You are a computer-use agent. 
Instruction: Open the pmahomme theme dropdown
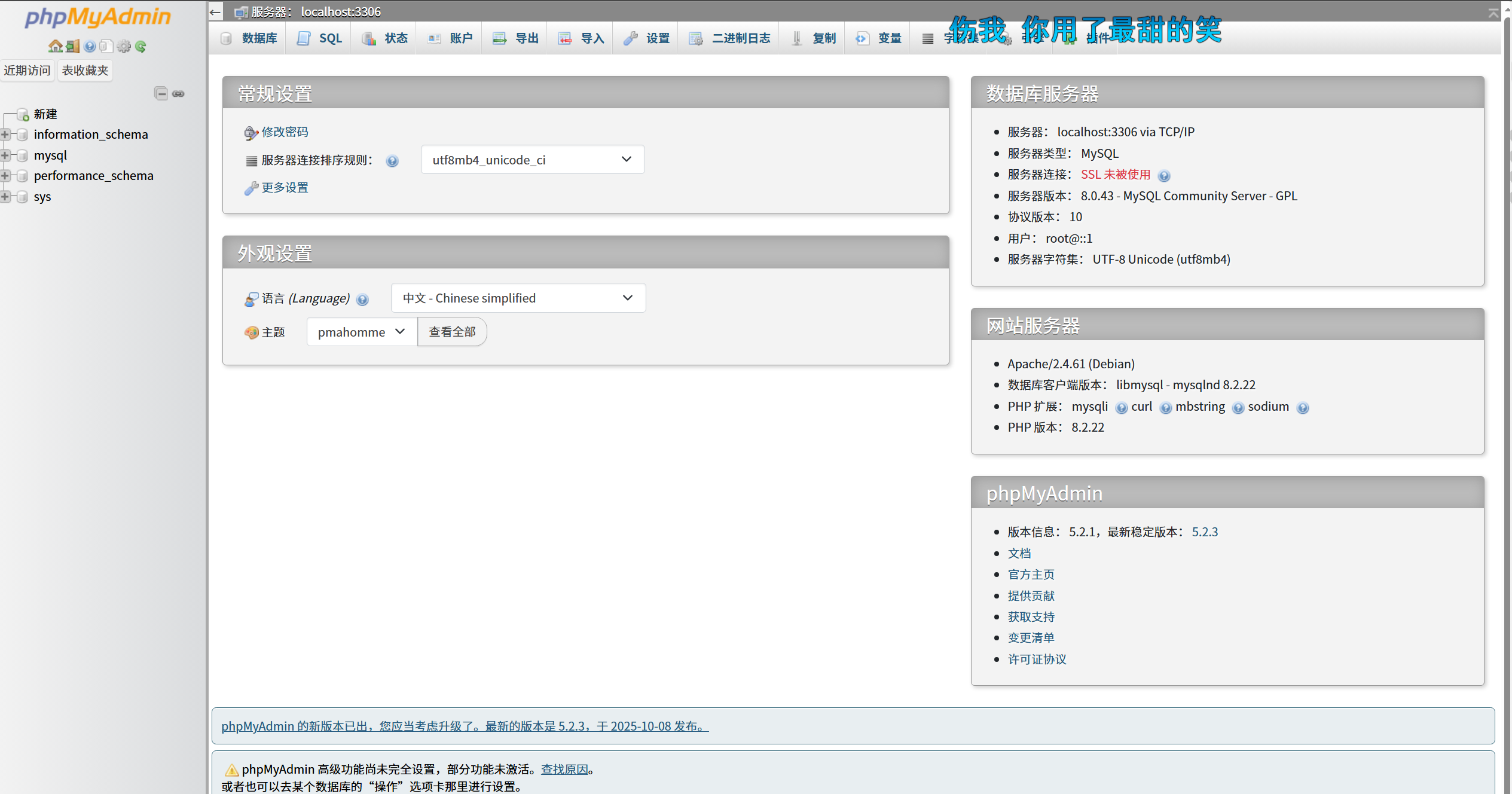361,332
